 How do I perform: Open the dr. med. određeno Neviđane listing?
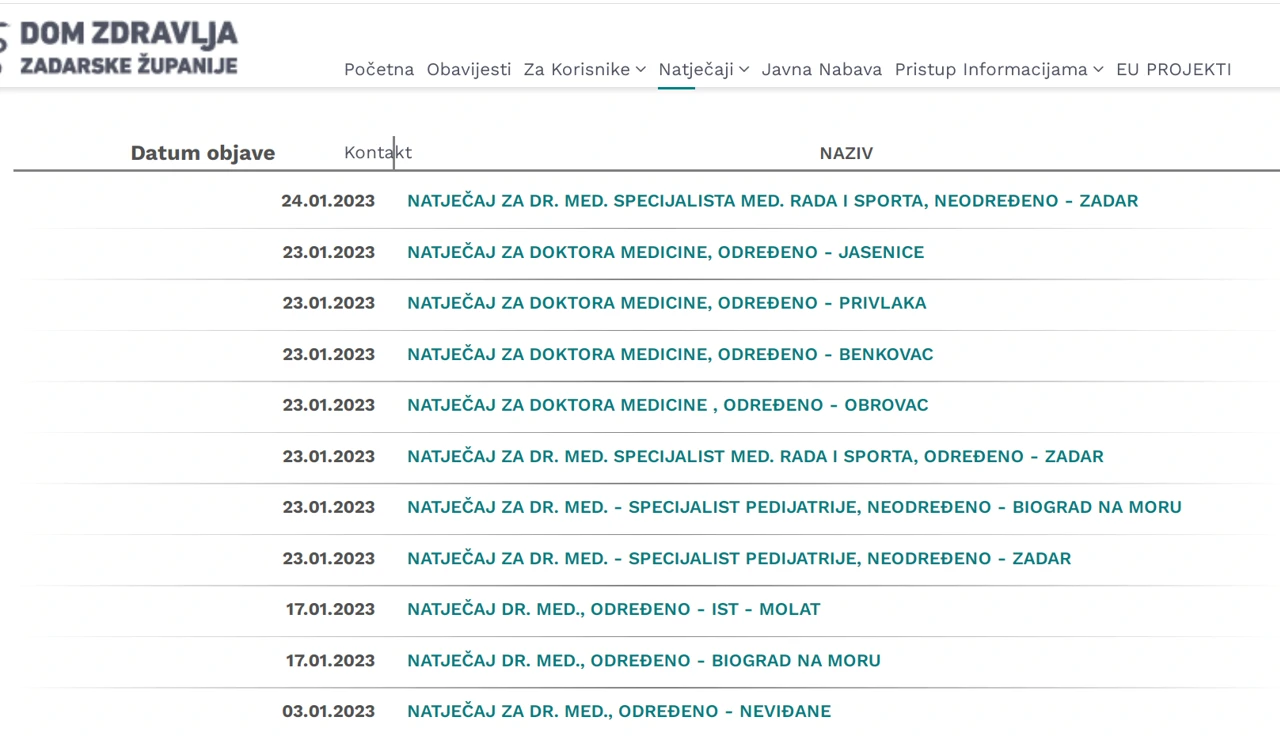[619, 711]
